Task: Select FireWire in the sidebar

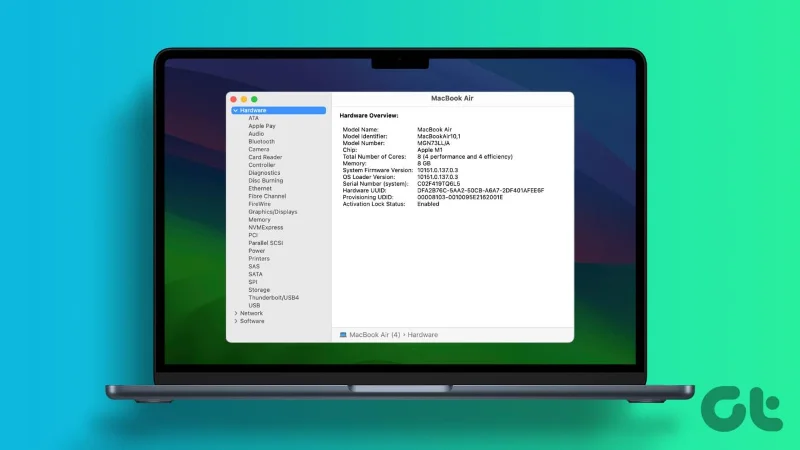Action: click(x=259, y=204)
